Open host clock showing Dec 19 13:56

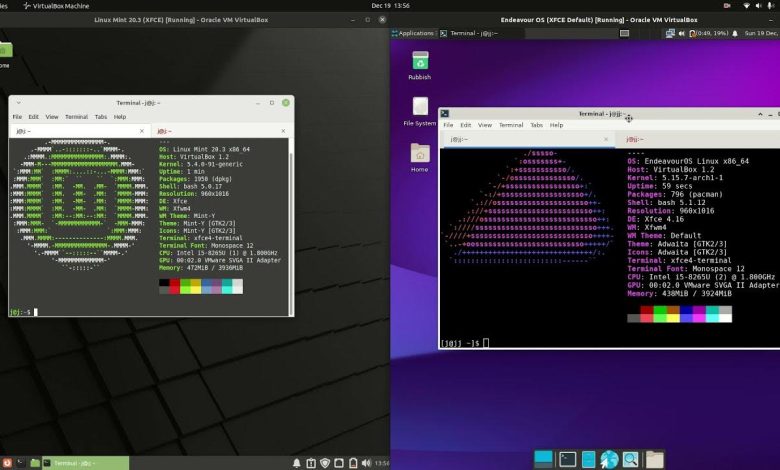click(x=390, y=5)
